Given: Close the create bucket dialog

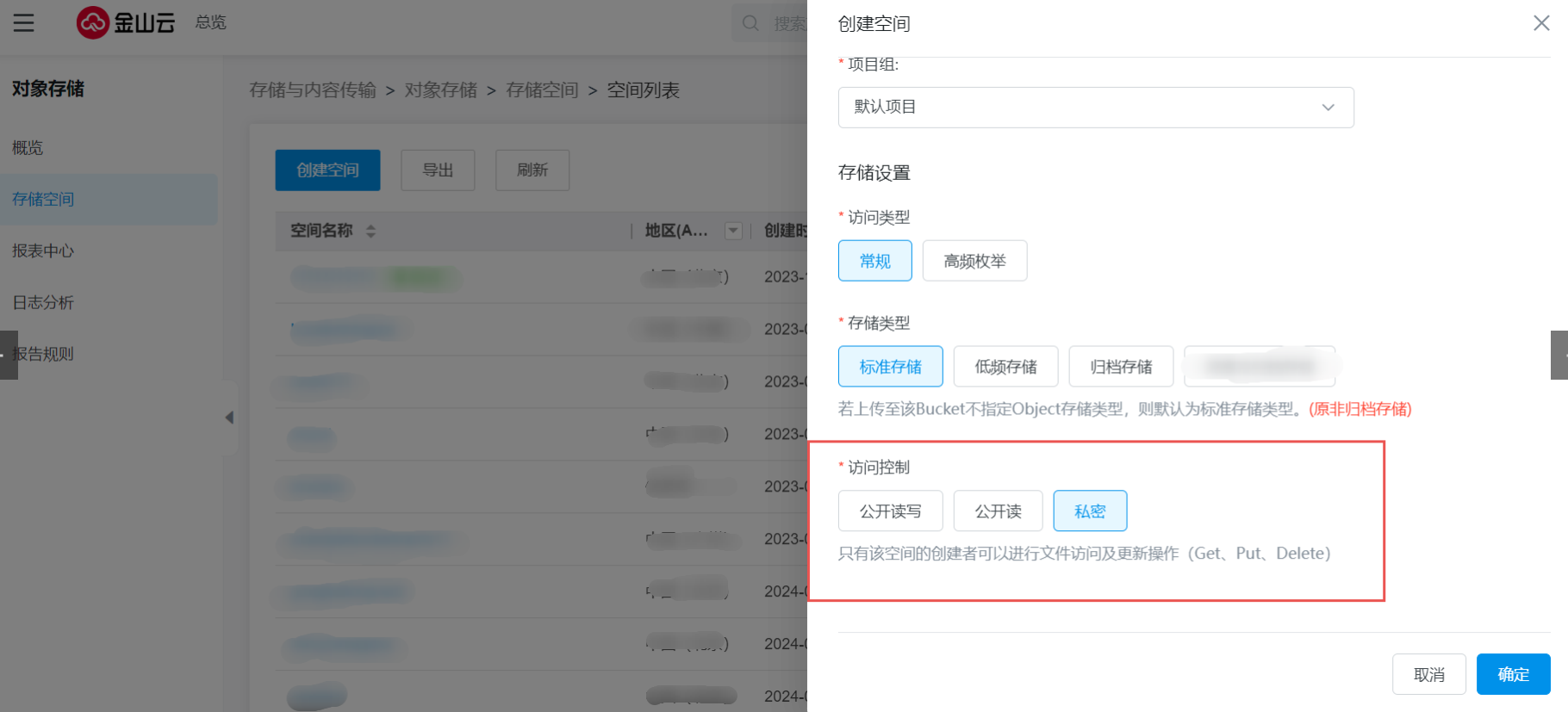Looking at the screenshot, I should coord(1541,23).
